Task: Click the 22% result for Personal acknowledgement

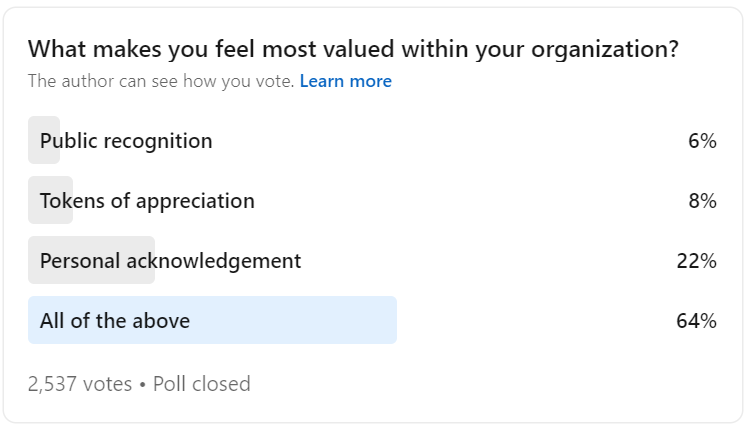Action: 696,261
